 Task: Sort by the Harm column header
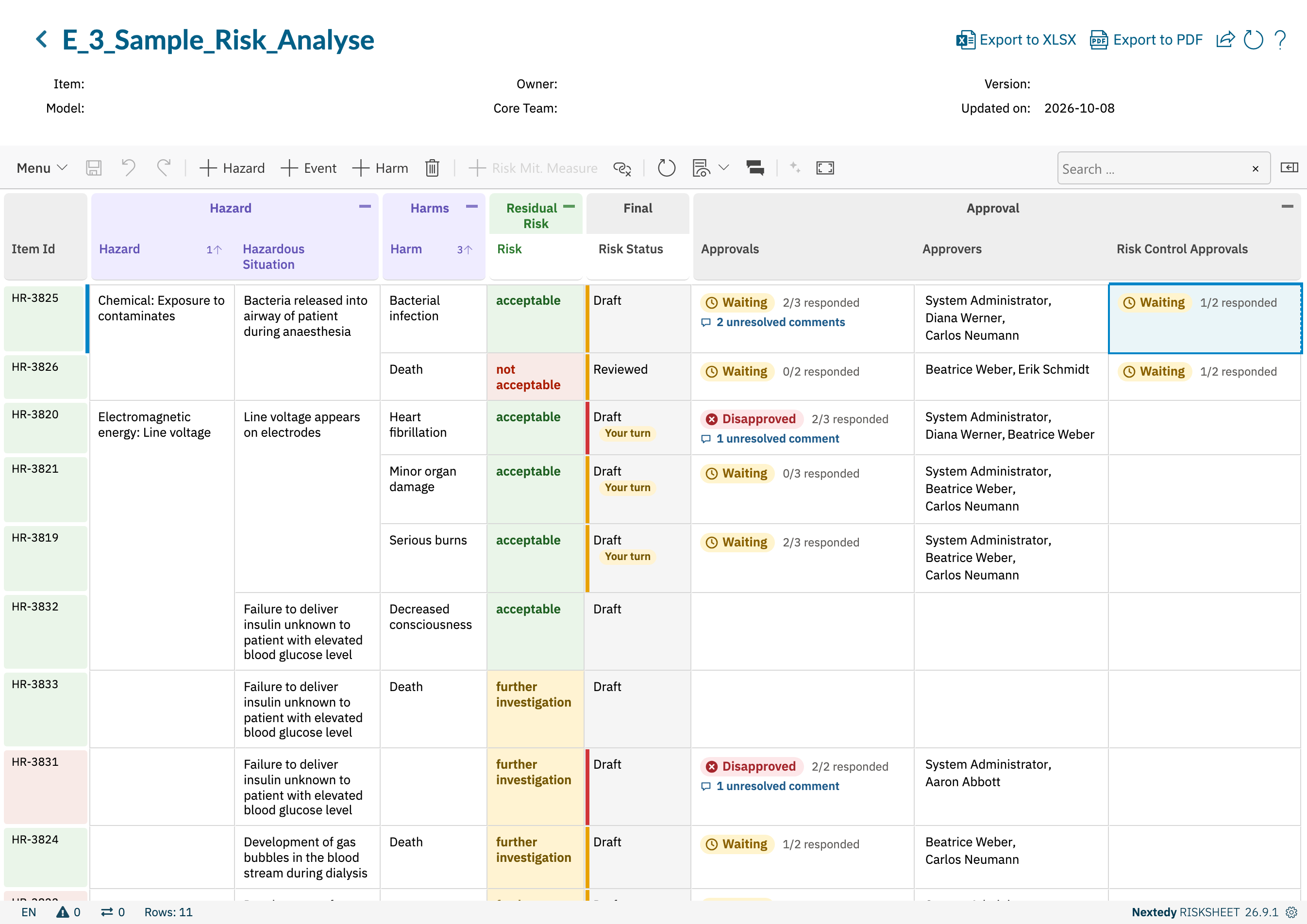[x=406, y=249]
